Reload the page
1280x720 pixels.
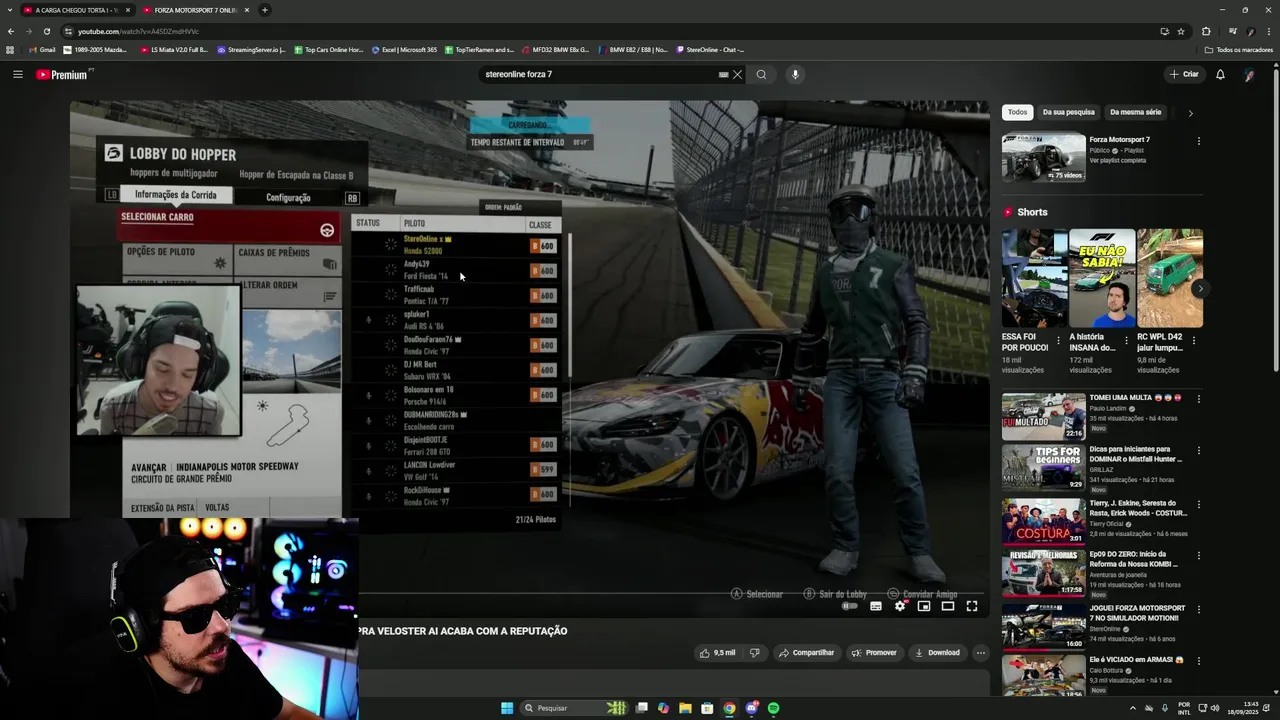(46, 31)
